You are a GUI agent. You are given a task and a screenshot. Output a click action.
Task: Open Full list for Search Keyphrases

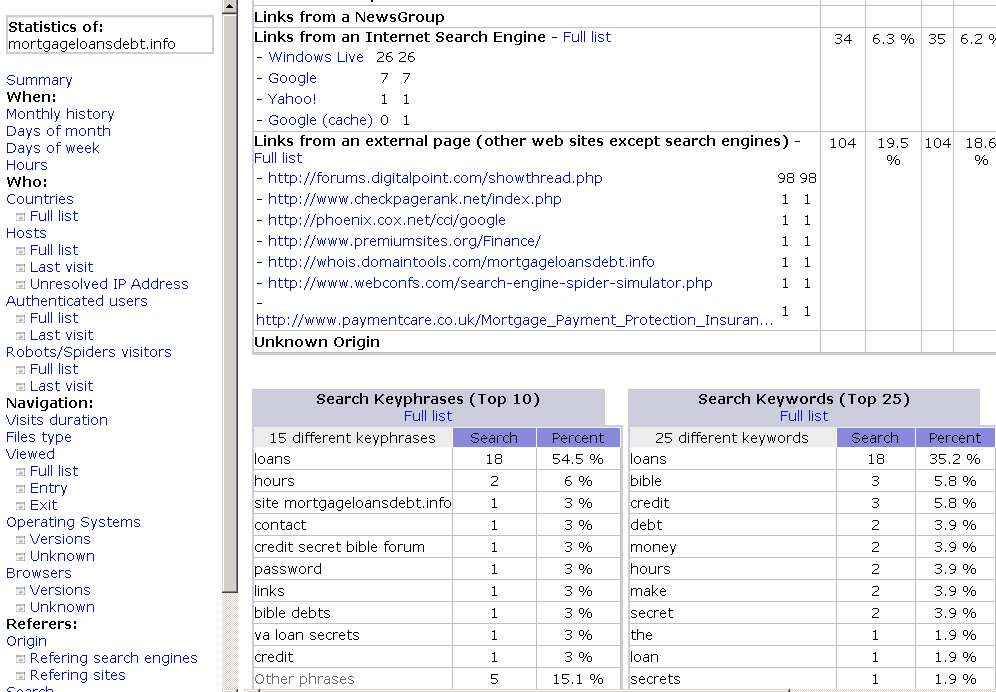click(428, 416)
